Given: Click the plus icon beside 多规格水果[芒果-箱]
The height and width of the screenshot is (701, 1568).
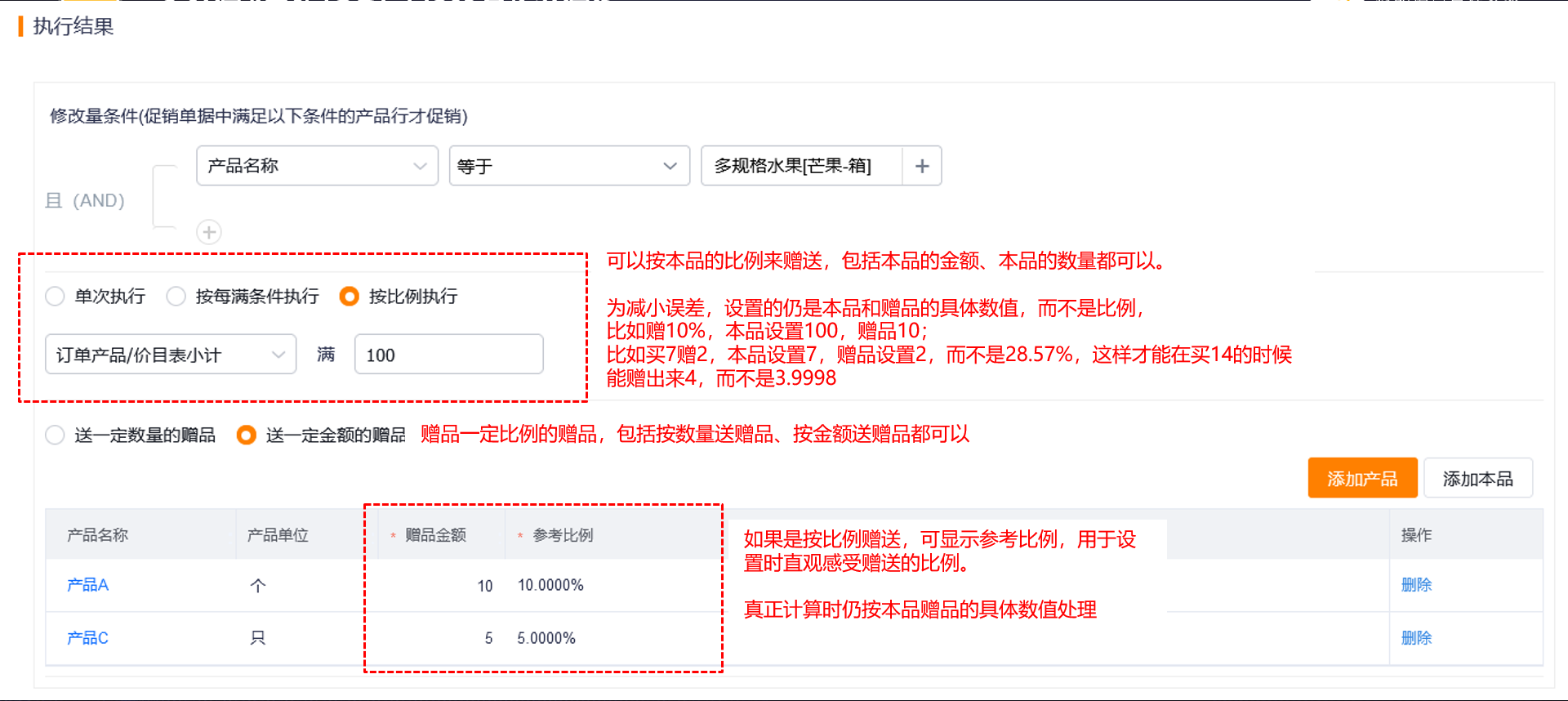Looking at the screenshot, I should point(922,166).
